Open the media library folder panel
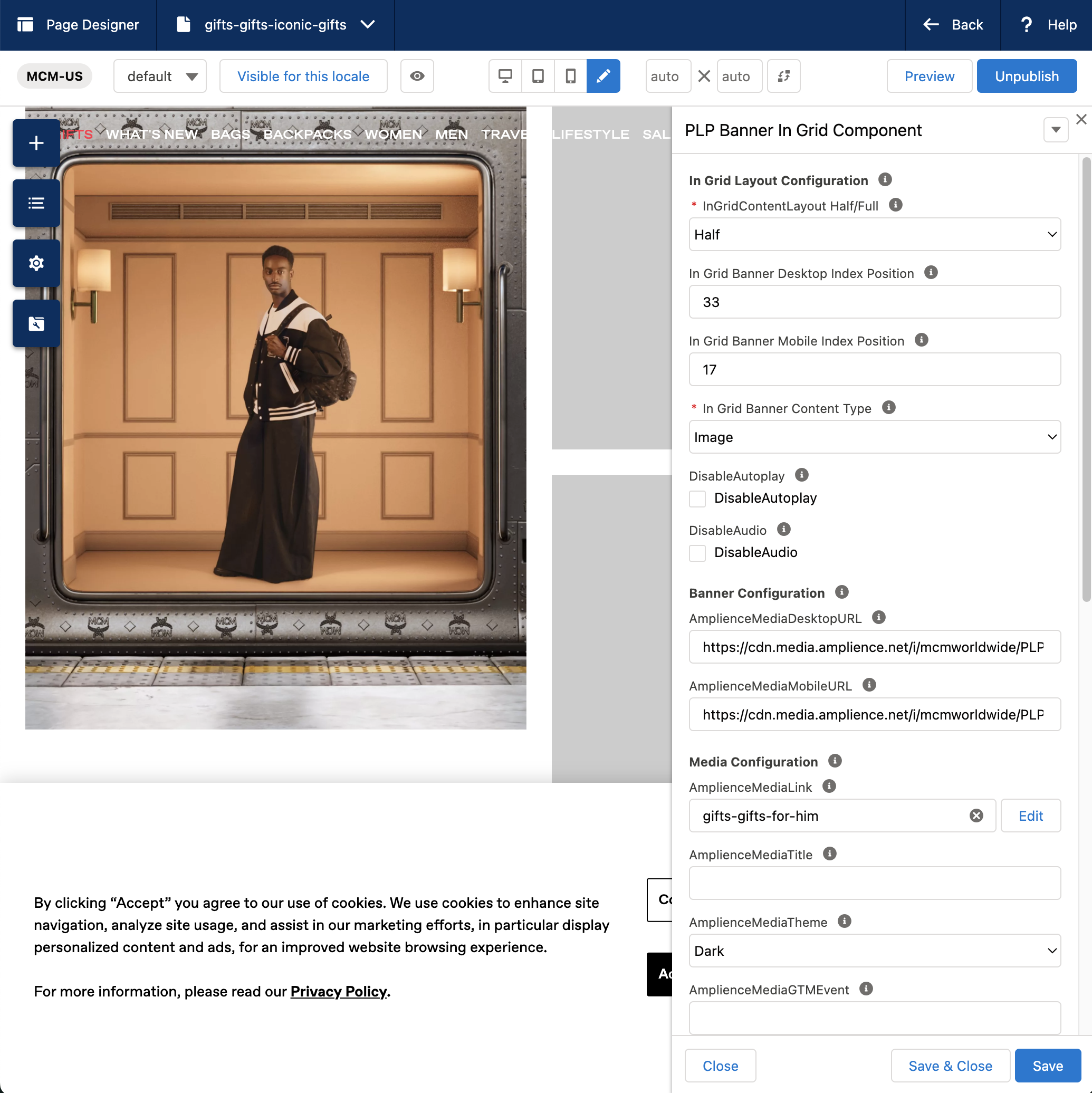The width and height of the screenshot is (1092, 1093). 36,323
